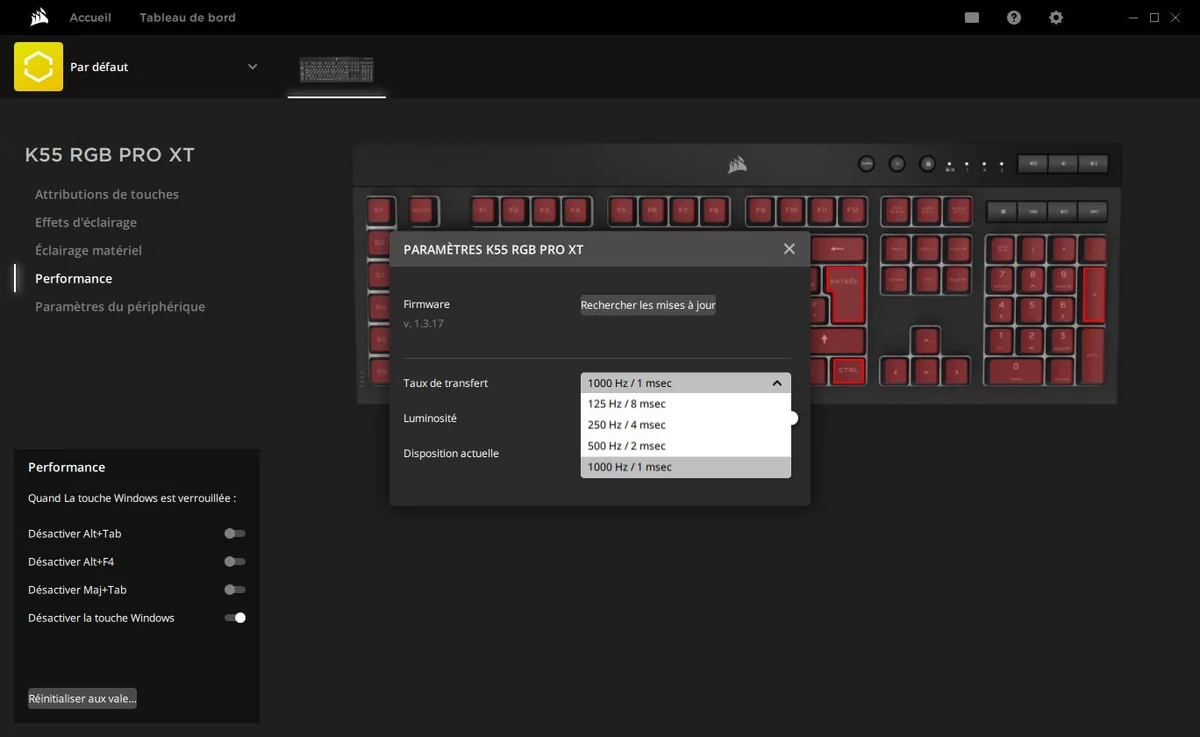1200x737 pixels.
Task: Click the Luminosité slider handle
Action: click(x=792, y=418)
